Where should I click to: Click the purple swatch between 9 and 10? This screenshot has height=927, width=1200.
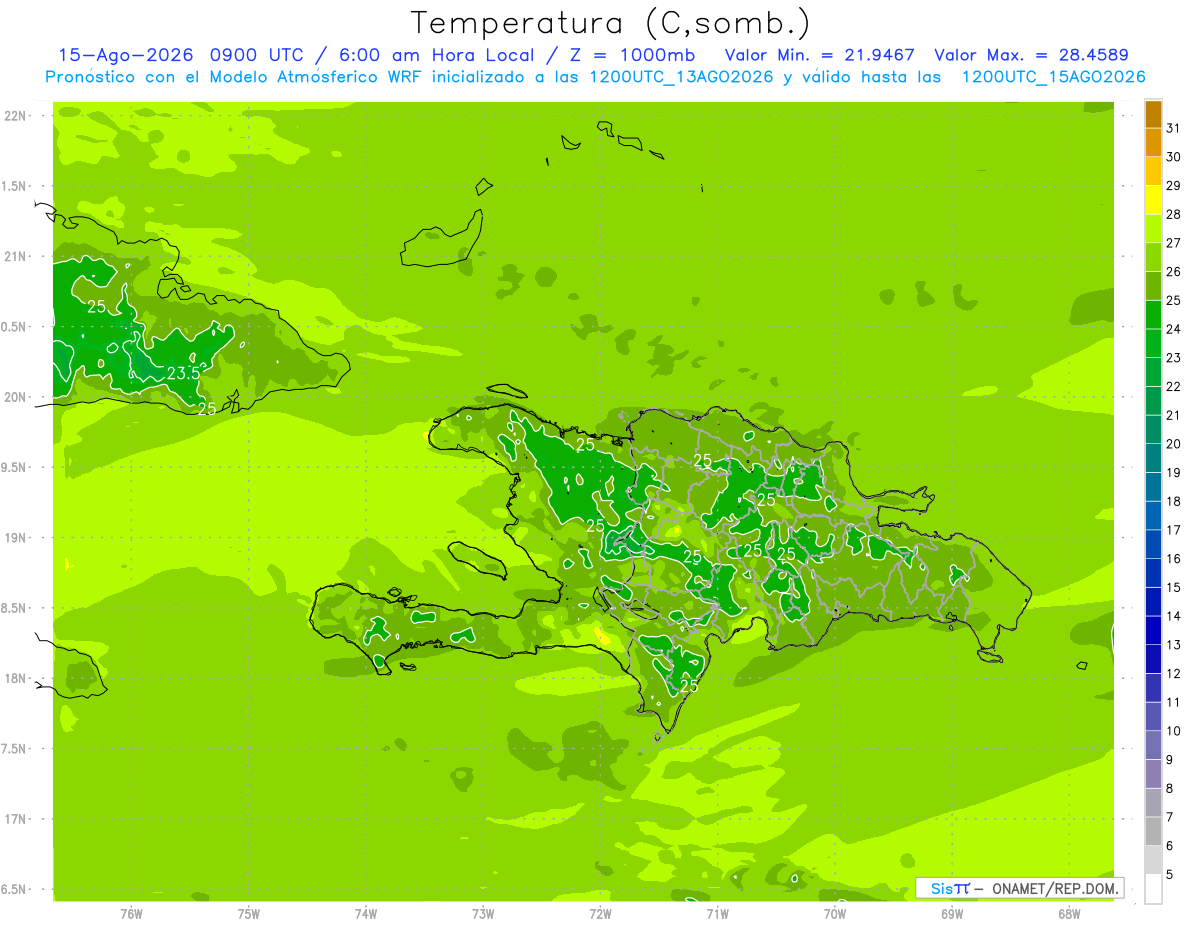point(1153,746)
